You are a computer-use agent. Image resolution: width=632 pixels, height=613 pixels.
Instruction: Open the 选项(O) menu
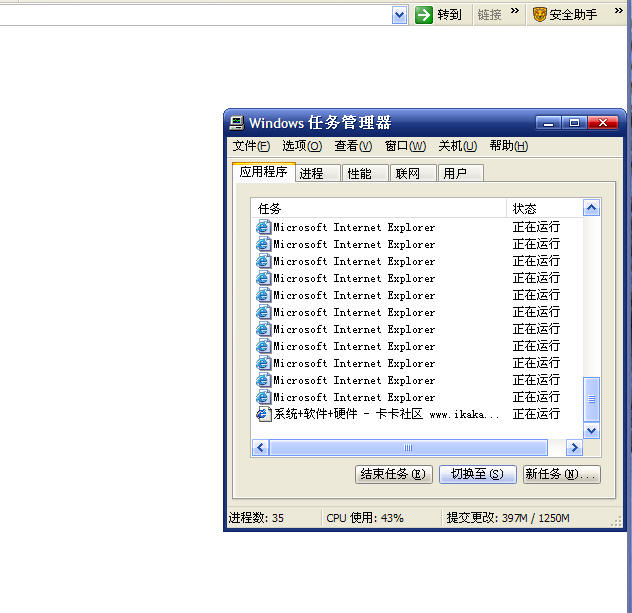[302, 146]
